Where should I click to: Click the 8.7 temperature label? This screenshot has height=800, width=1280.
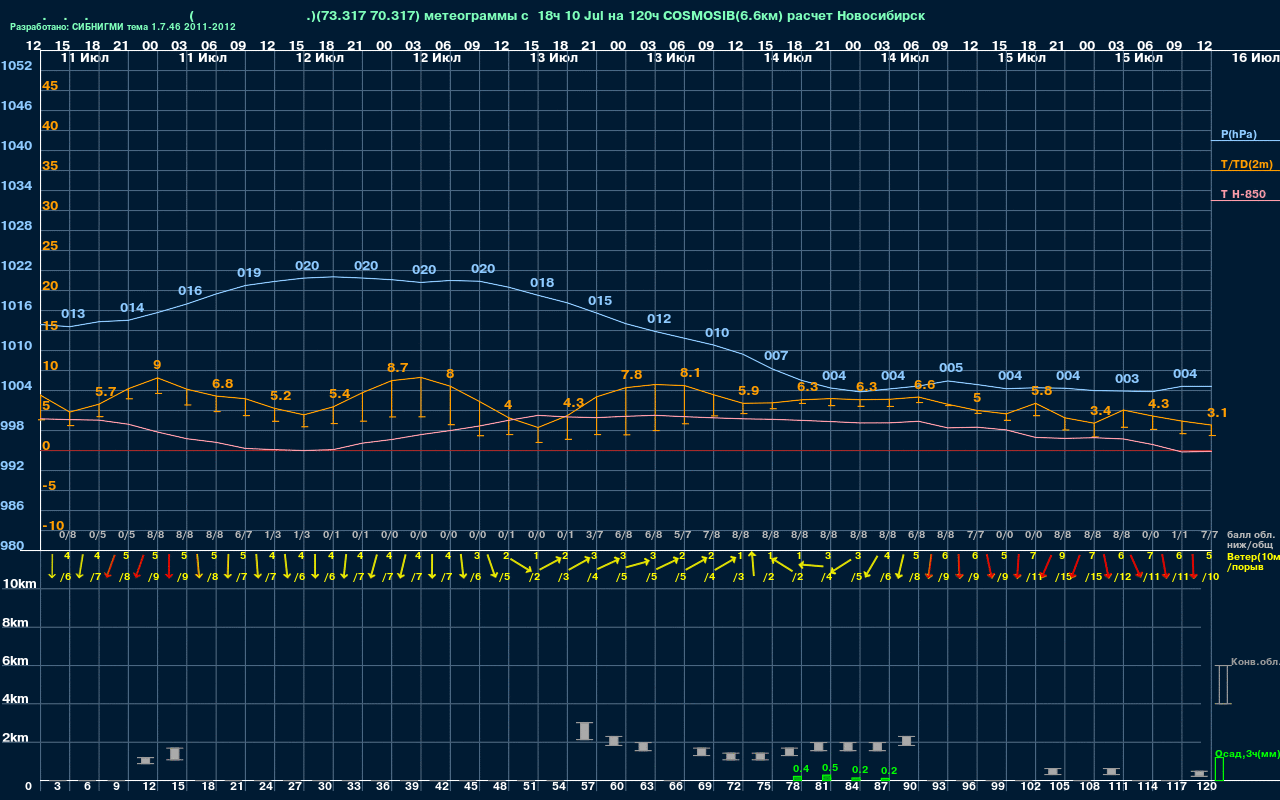pos(397,368)
